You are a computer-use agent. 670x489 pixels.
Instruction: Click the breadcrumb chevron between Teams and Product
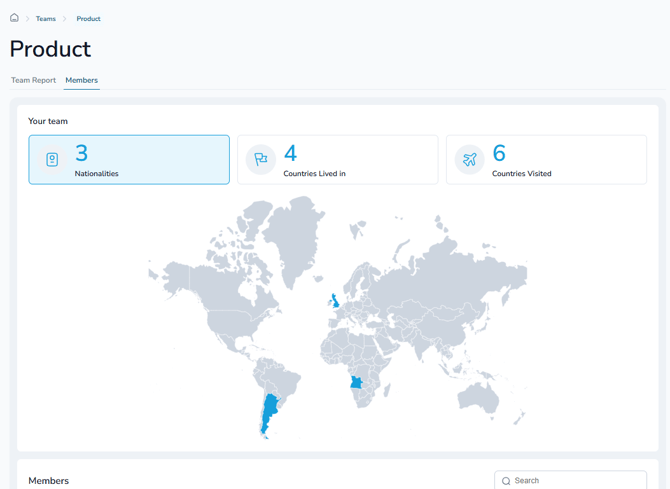click(65, 19)
